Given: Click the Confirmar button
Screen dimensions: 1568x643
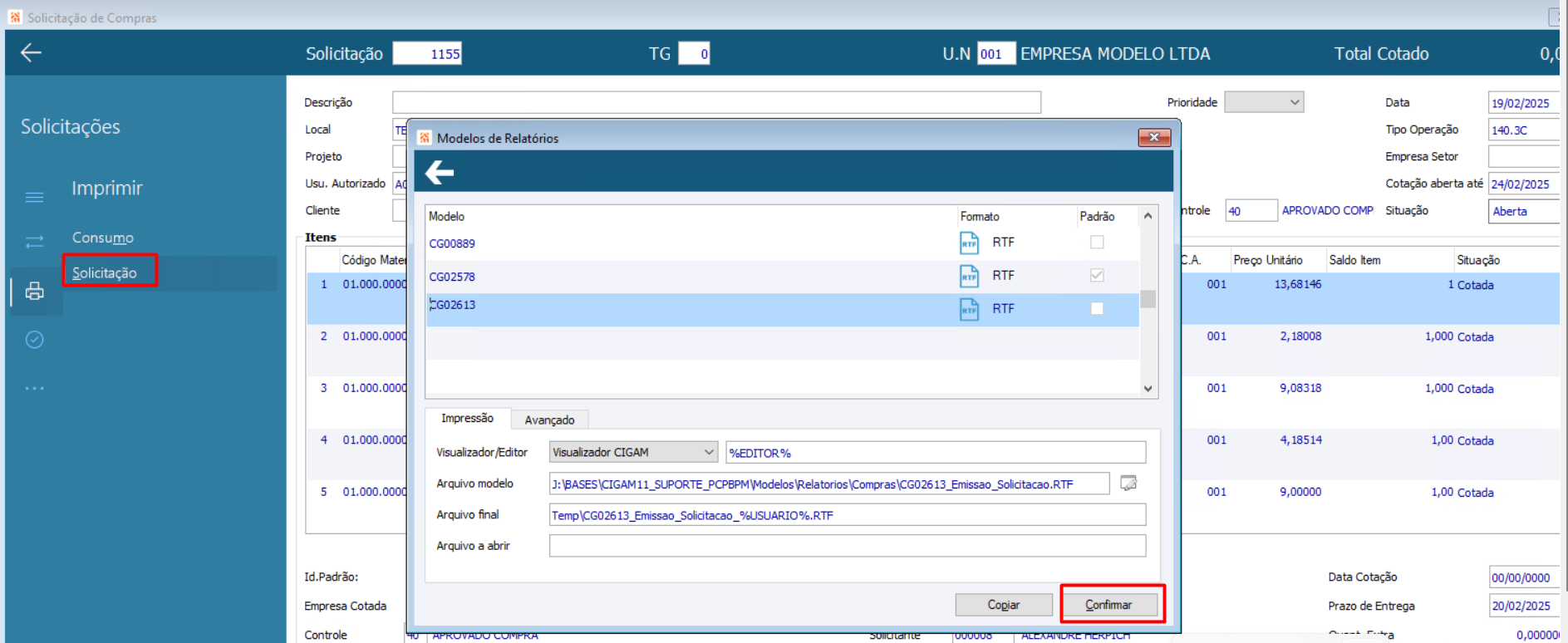Looking at the screenshot, I should (1108, 605).
